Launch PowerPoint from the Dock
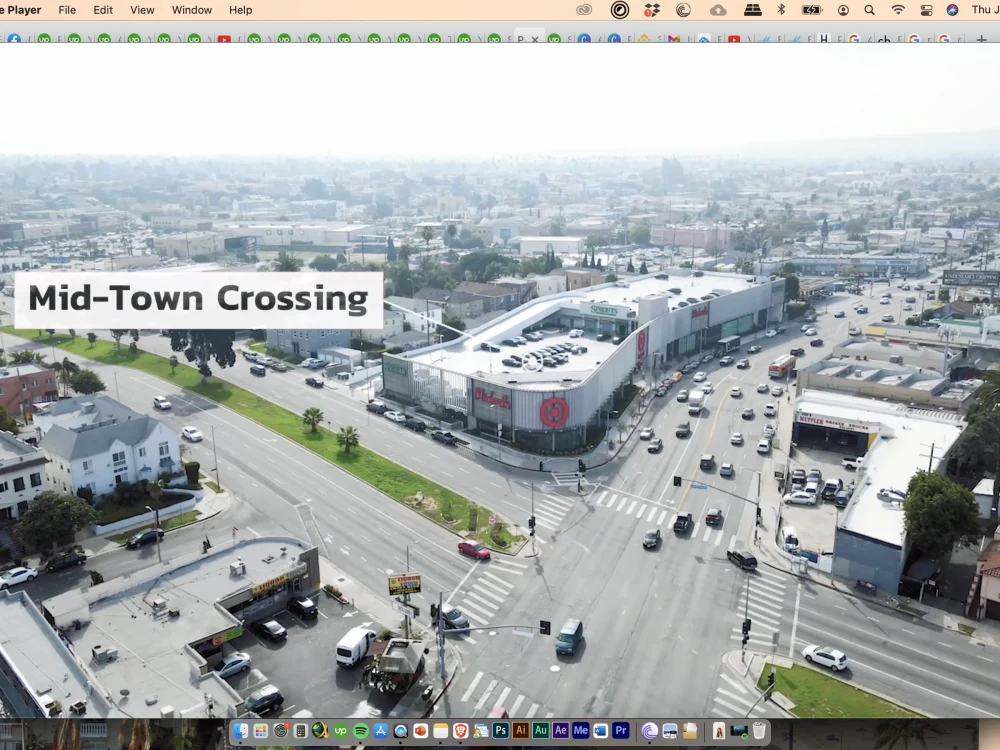This screenshot has width=1000, height=750. point(420,731)
